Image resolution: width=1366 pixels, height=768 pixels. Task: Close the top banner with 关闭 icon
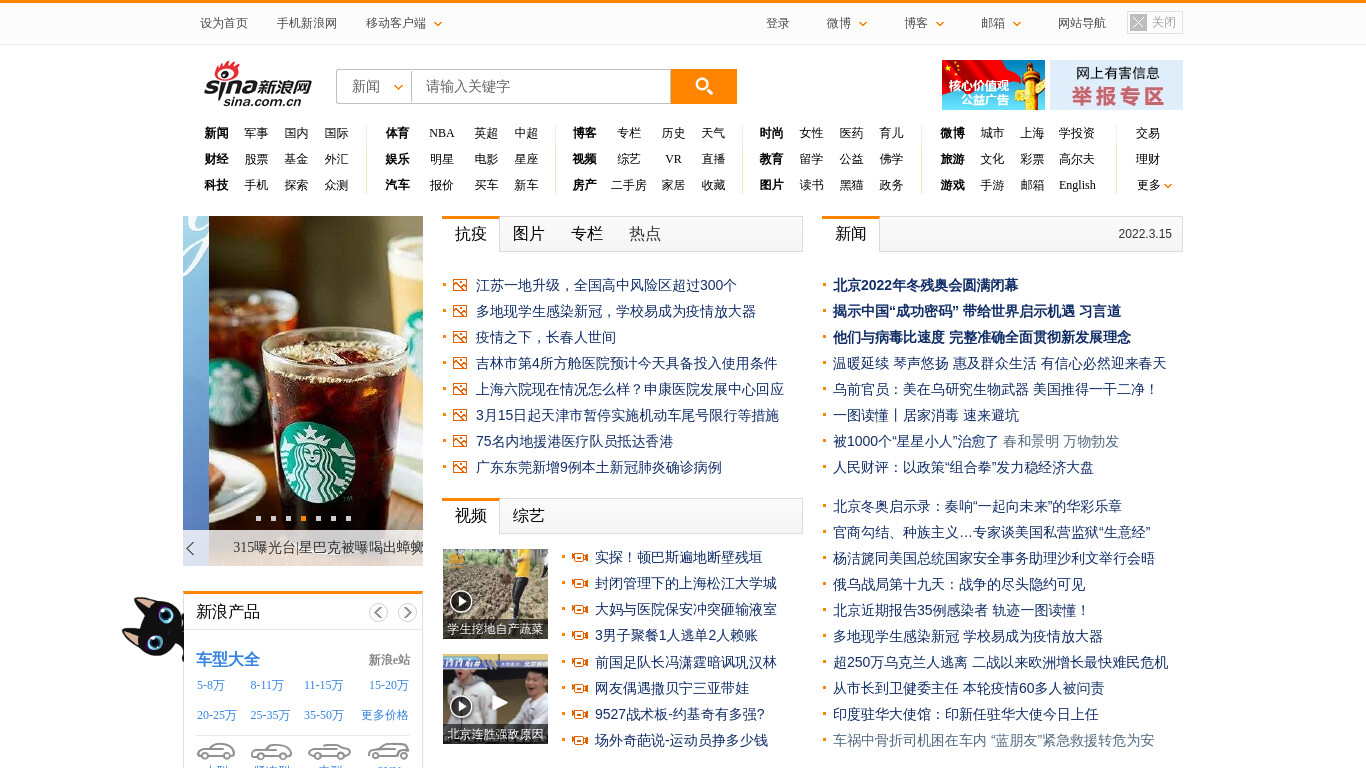click(1154, 22)
